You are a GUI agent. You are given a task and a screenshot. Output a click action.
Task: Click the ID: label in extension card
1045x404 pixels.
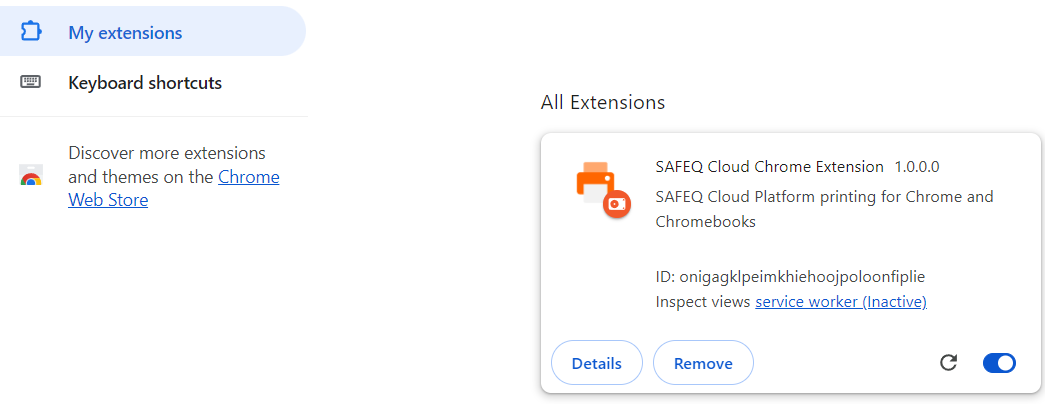click(x=664, y=276)
